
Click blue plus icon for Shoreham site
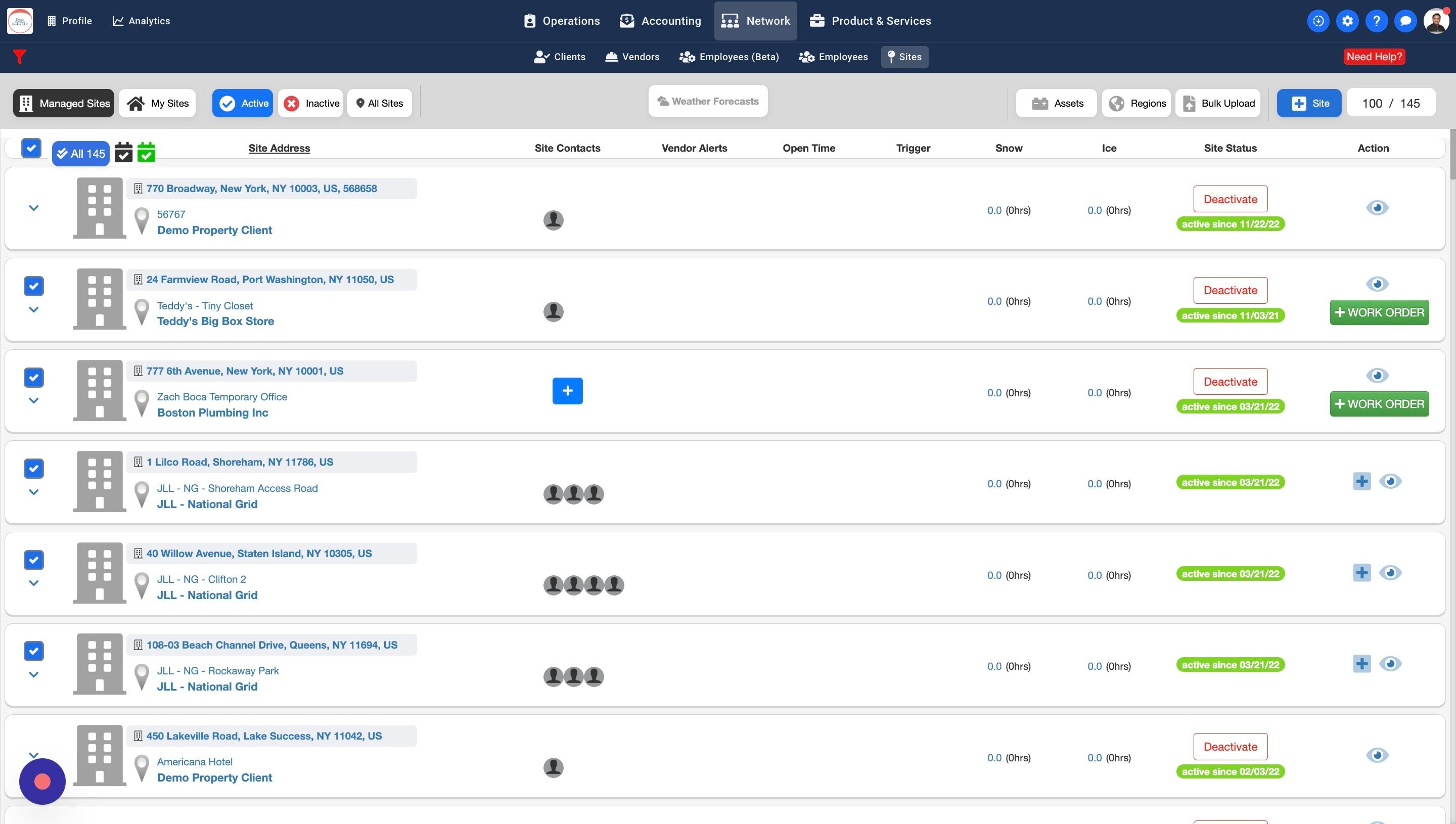pyautogui.click(x=1361, y=482)
